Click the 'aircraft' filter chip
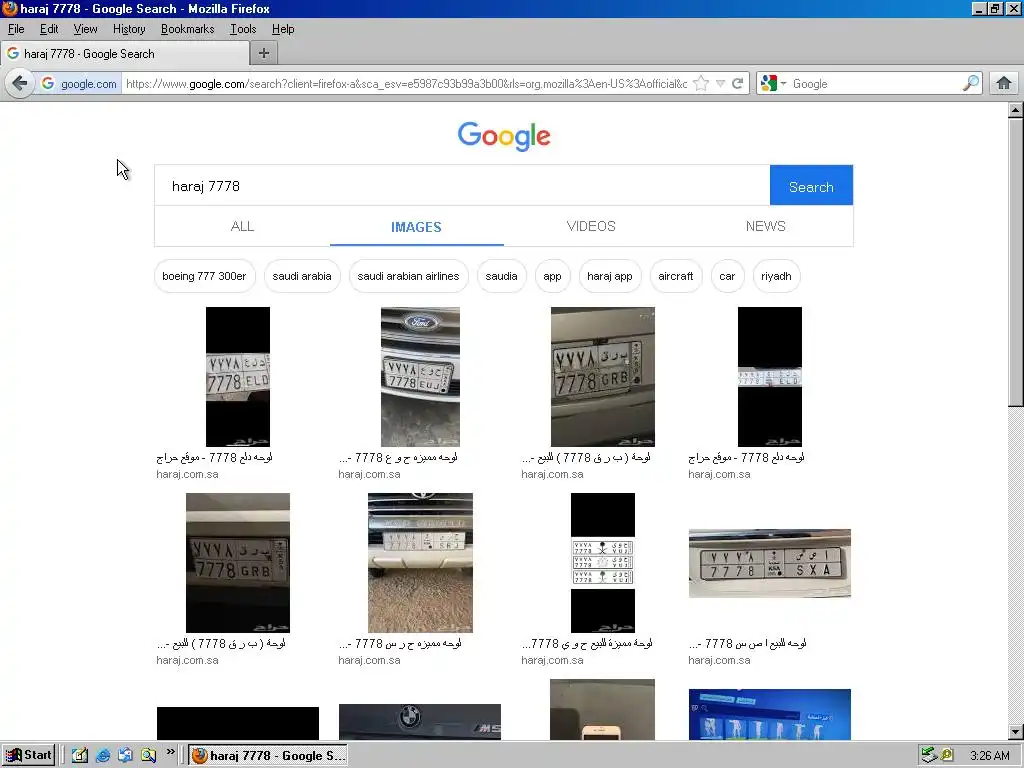 676,276
